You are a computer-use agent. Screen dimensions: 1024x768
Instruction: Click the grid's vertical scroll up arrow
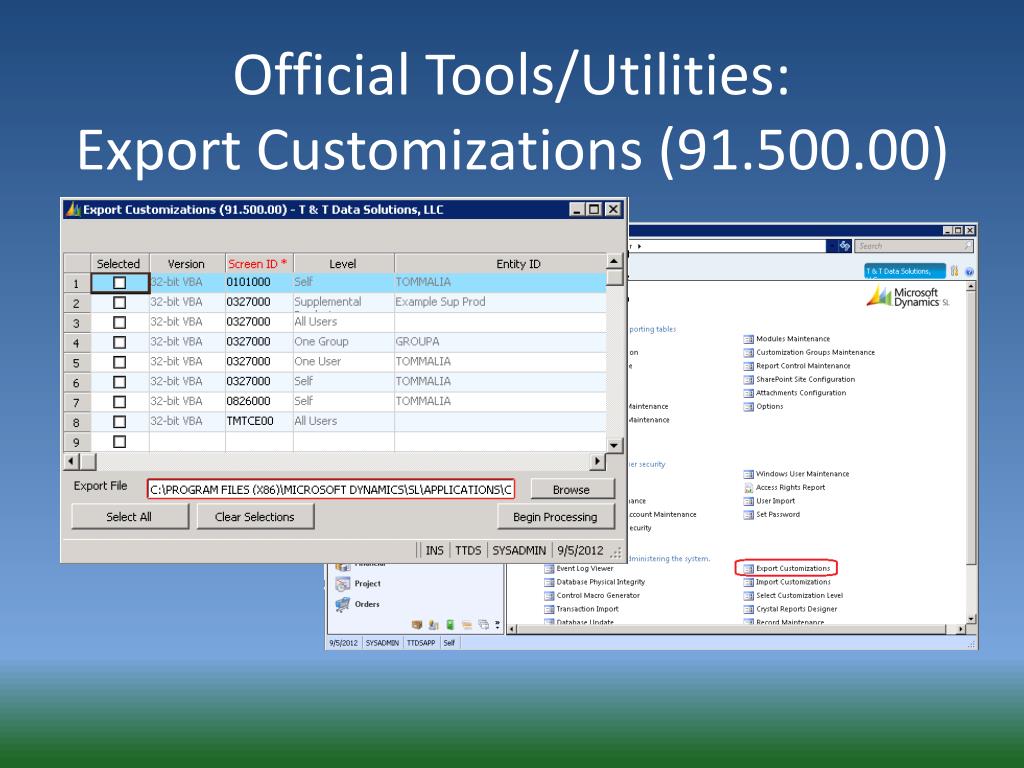tap(614, 261)
